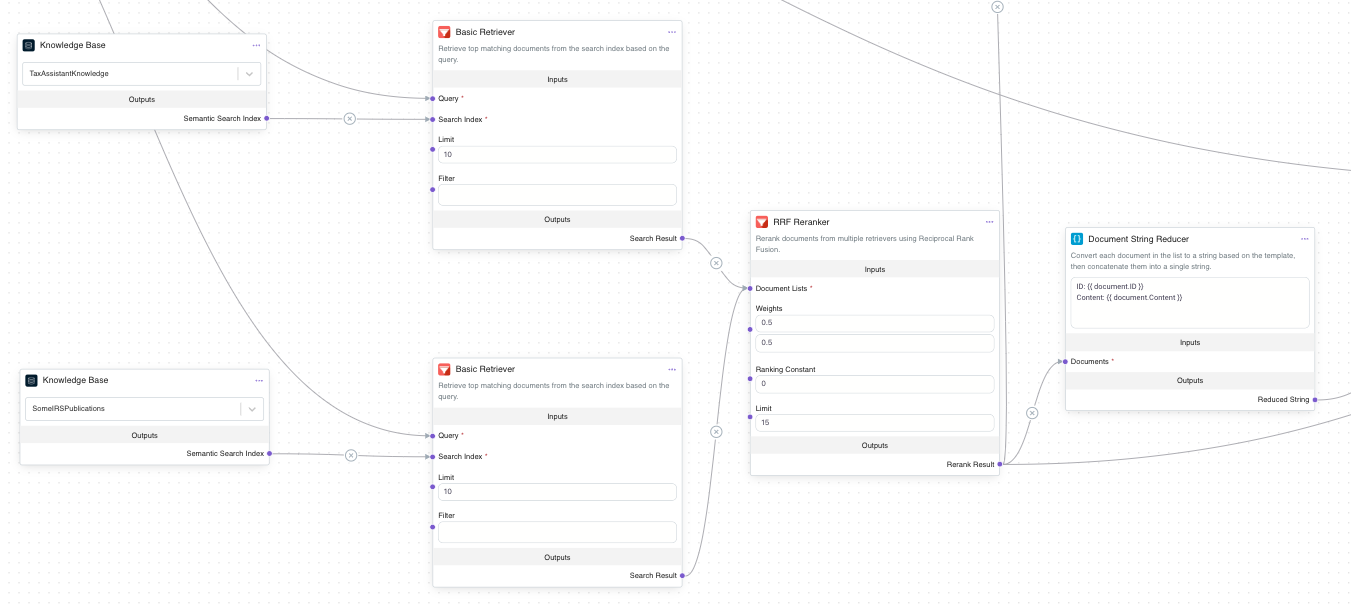The height and width of the screenshot is (605, 1351).
Task: Open the RRF Reranker options menu
Action: pos(989,222)
